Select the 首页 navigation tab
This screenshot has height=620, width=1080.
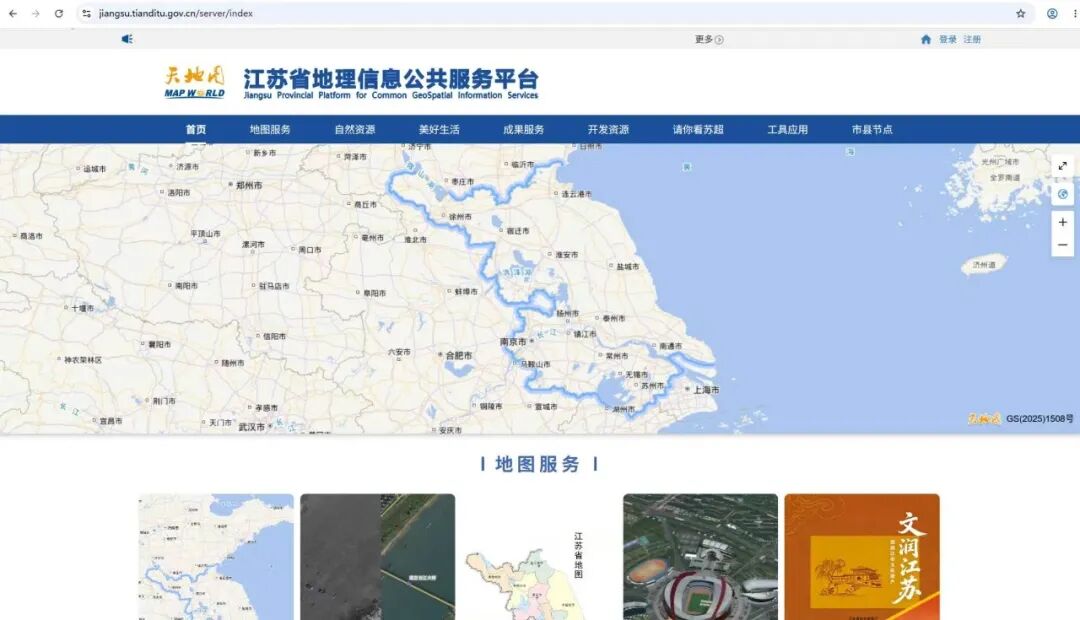click(196, 130)
